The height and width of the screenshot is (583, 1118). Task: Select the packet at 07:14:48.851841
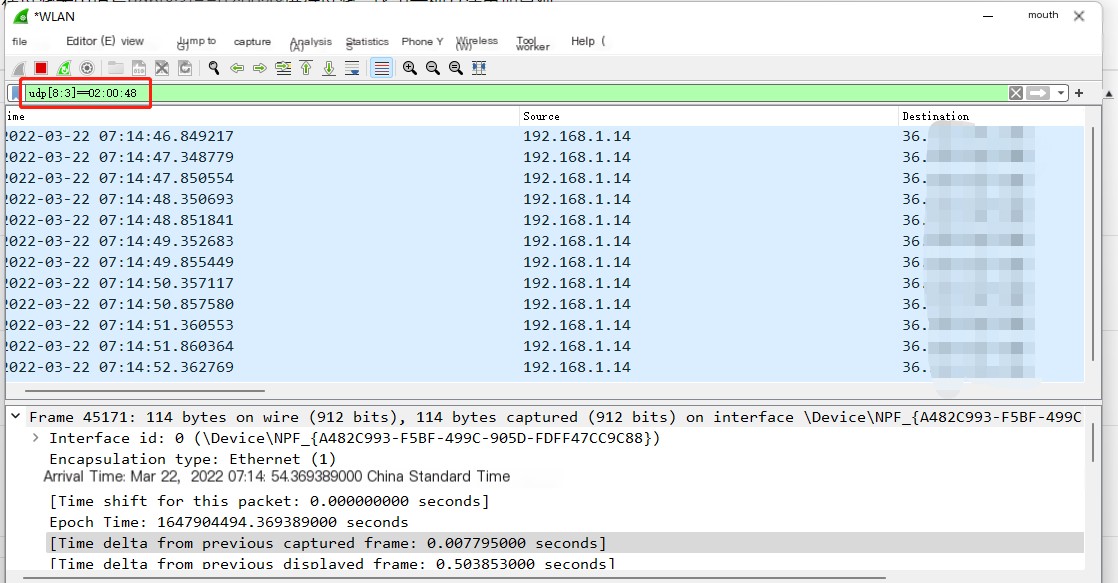(x=545, y=220)
